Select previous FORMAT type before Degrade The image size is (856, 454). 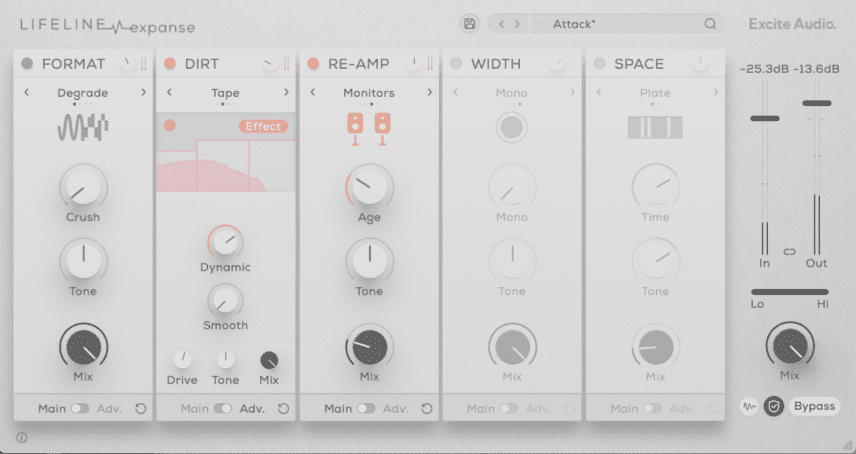pyautogui.click(x=26, y=92)
